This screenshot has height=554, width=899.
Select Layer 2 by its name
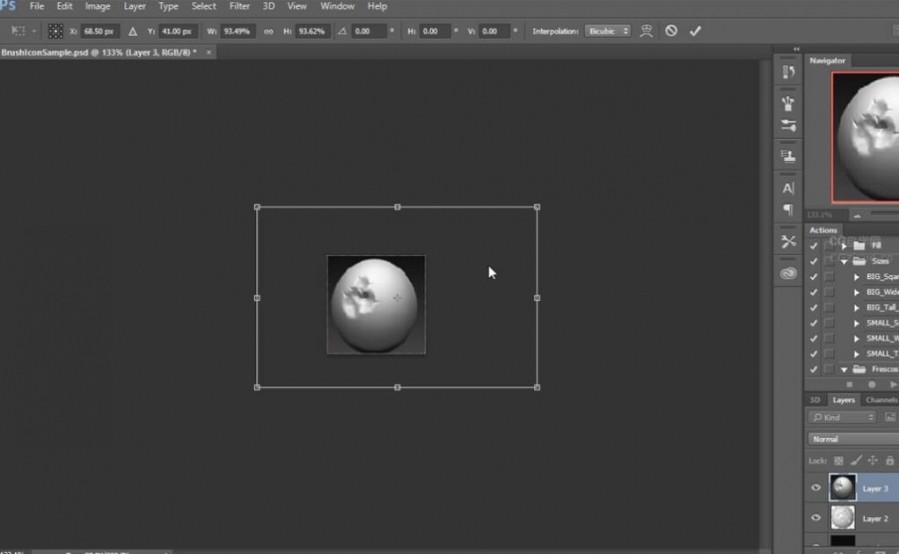point(875,518)
